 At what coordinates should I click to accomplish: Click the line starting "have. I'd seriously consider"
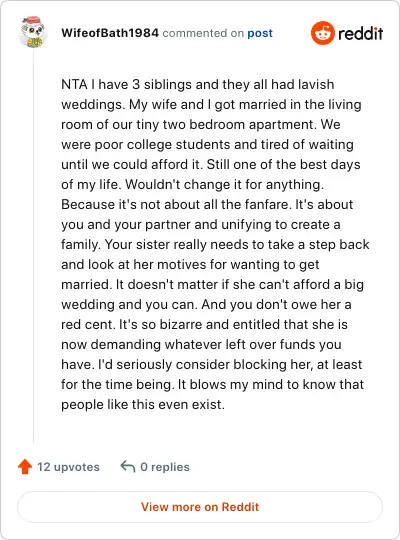point(212,364)
